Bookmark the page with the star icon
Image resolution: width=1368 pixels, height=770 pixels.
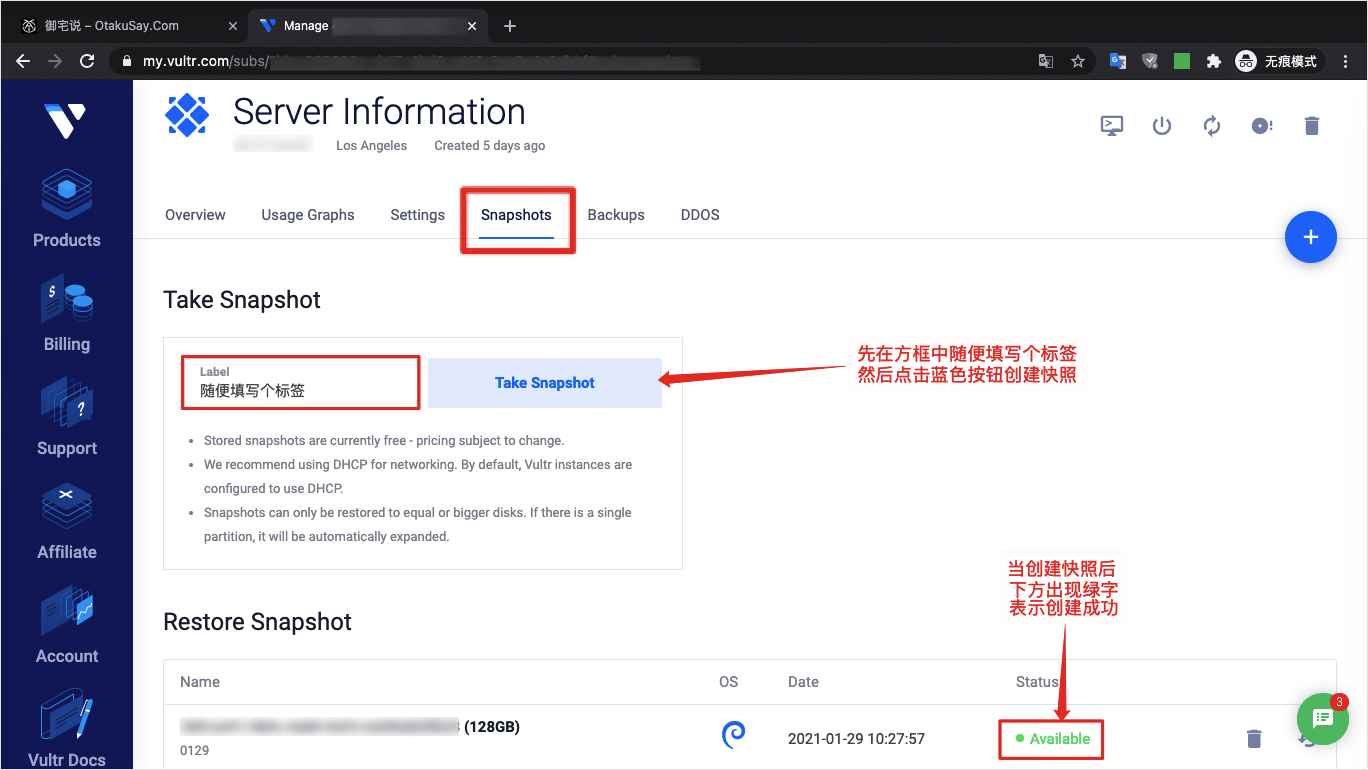(1078, 61)
